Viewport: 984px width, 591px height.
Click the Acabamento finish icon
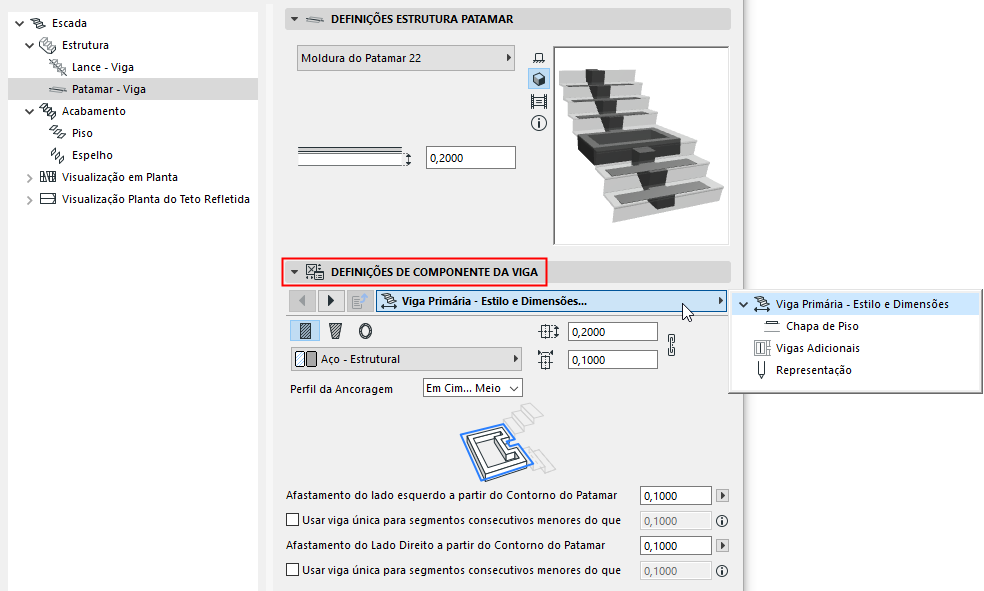click(48, 111)
